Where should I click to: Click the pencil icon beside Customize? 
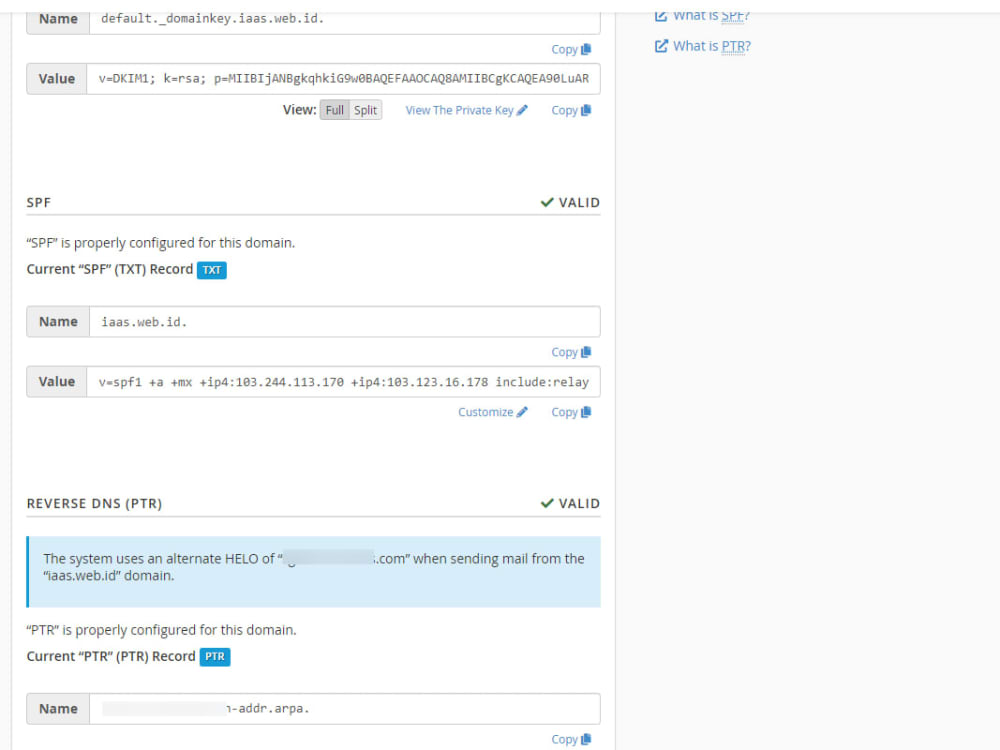tap(522, 412)
